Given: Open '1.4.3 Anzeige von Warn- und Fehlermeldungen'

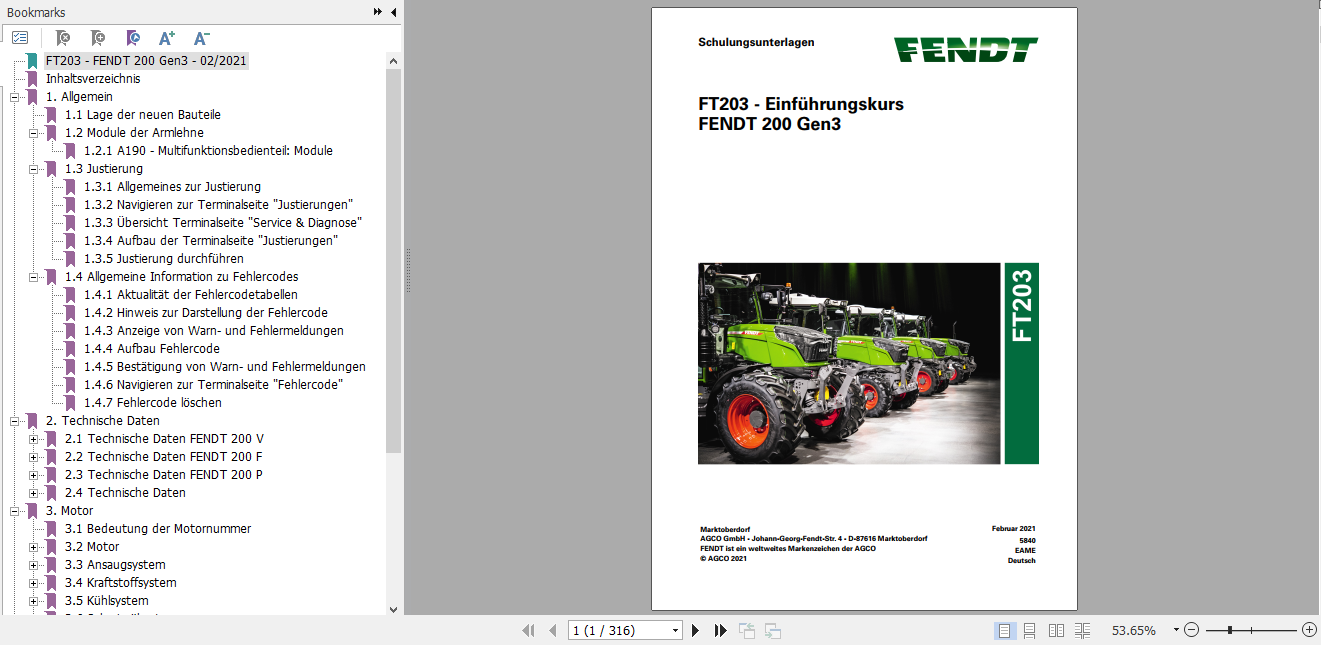Looking at the screenshot, I should click(x=214, y=331).
